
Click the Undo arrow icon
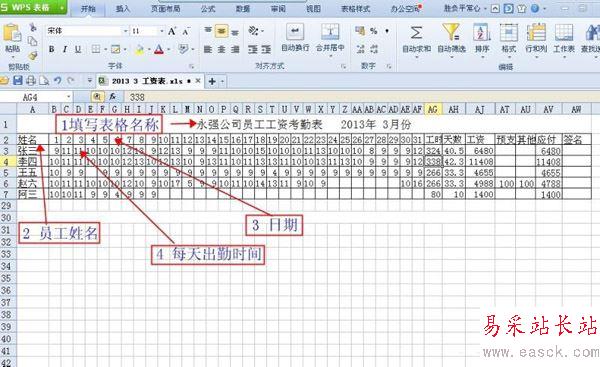pos(57,81)
